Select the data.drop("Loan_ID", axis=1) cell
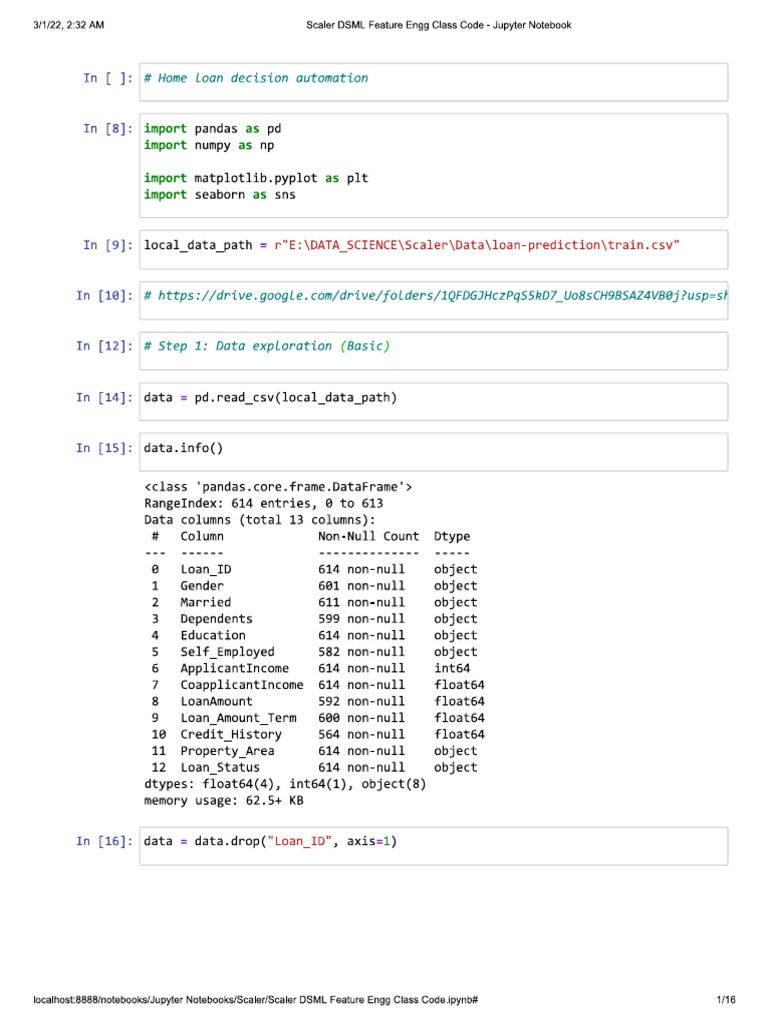This screenshot has height=1024, width=768. click(x=433, y=846)
